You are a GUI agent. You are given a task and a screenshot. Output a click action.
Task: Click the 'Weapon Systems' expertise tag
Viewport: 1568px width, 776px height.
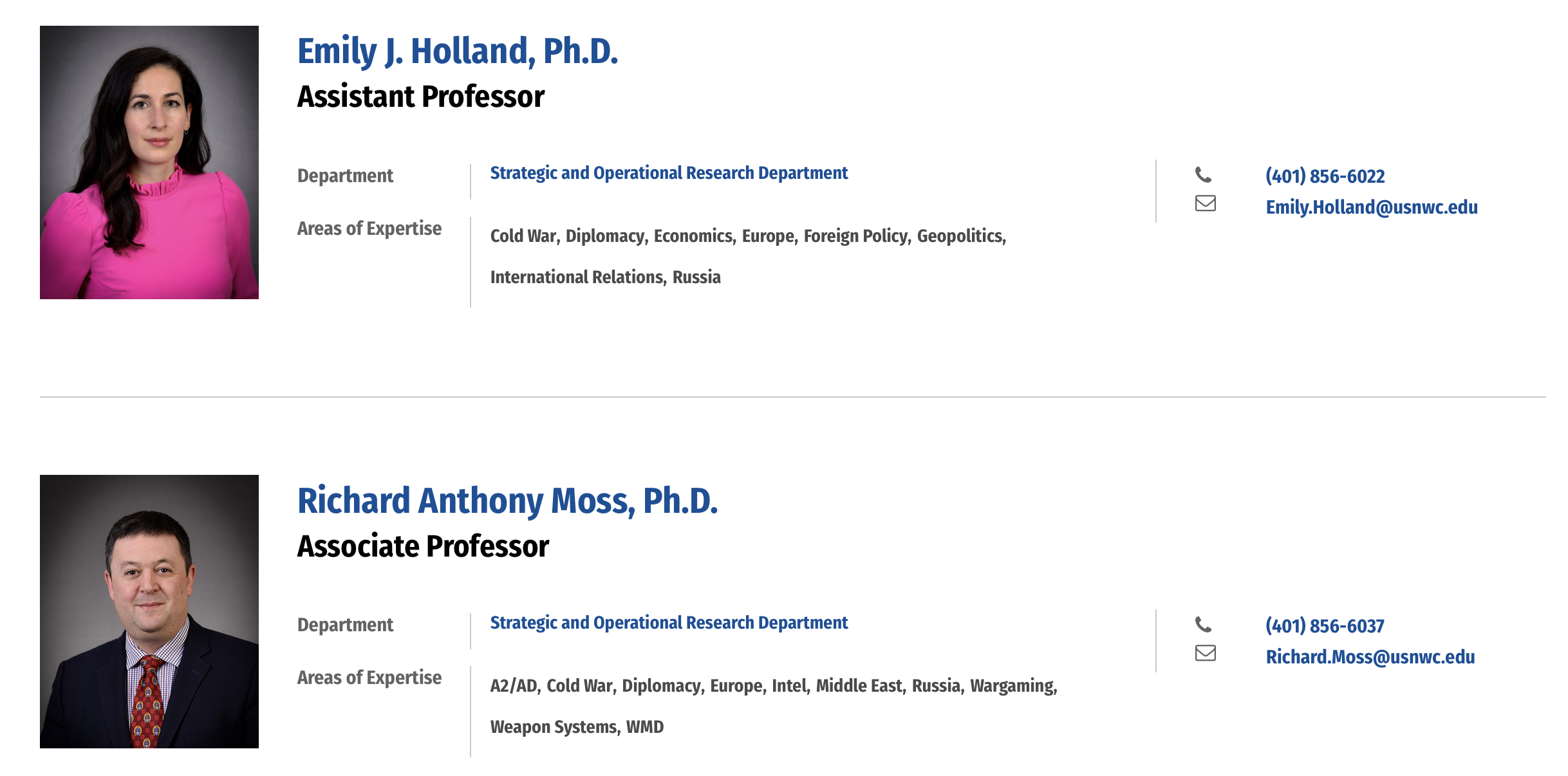[553, 728]
